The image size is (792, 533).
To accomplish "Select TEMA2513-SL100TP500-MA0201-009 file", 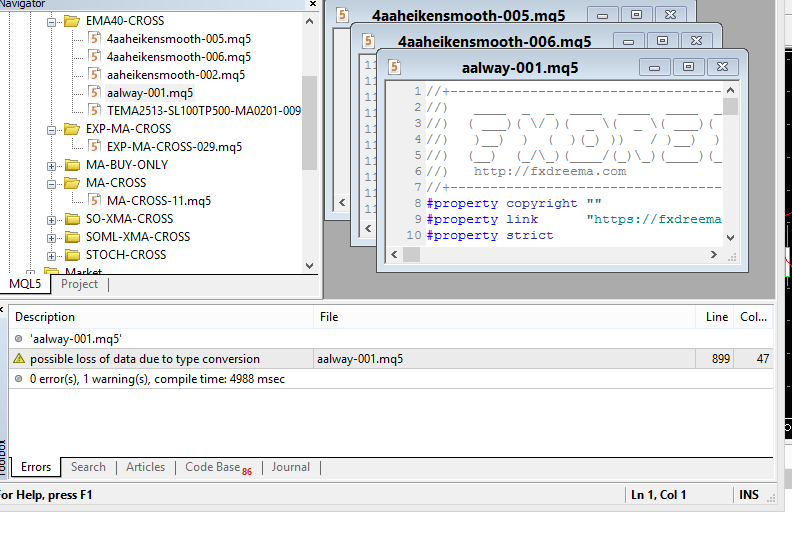I will pos(204,111).
